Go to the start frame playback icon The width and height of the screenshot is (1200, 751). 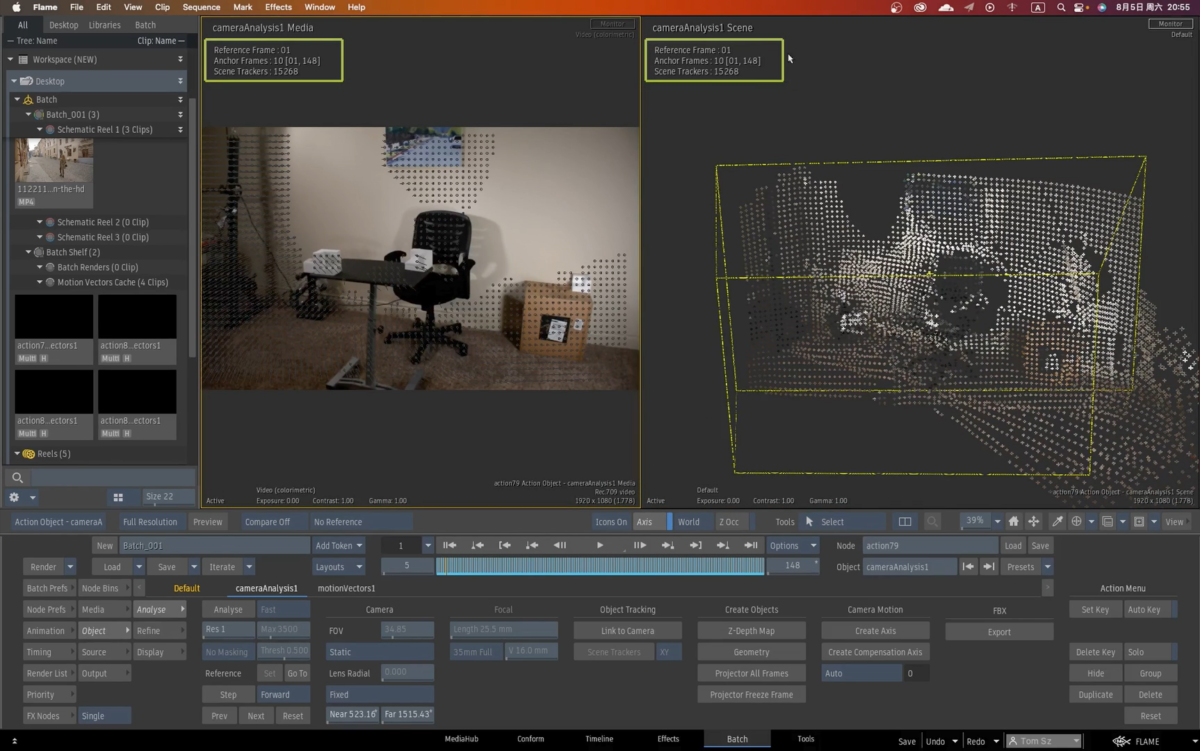point(450,545)
